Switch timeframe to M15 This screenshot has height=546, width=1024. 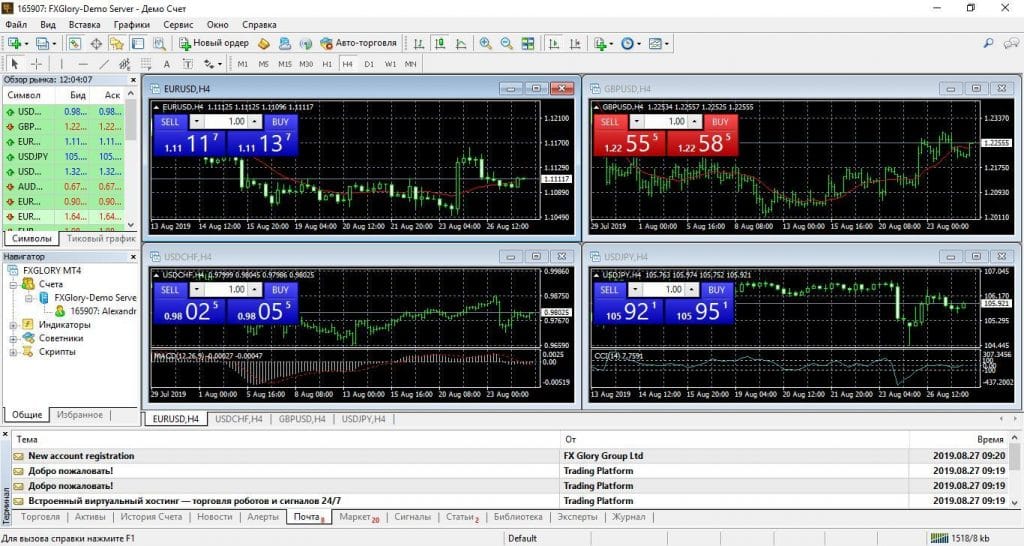[285, 64]
